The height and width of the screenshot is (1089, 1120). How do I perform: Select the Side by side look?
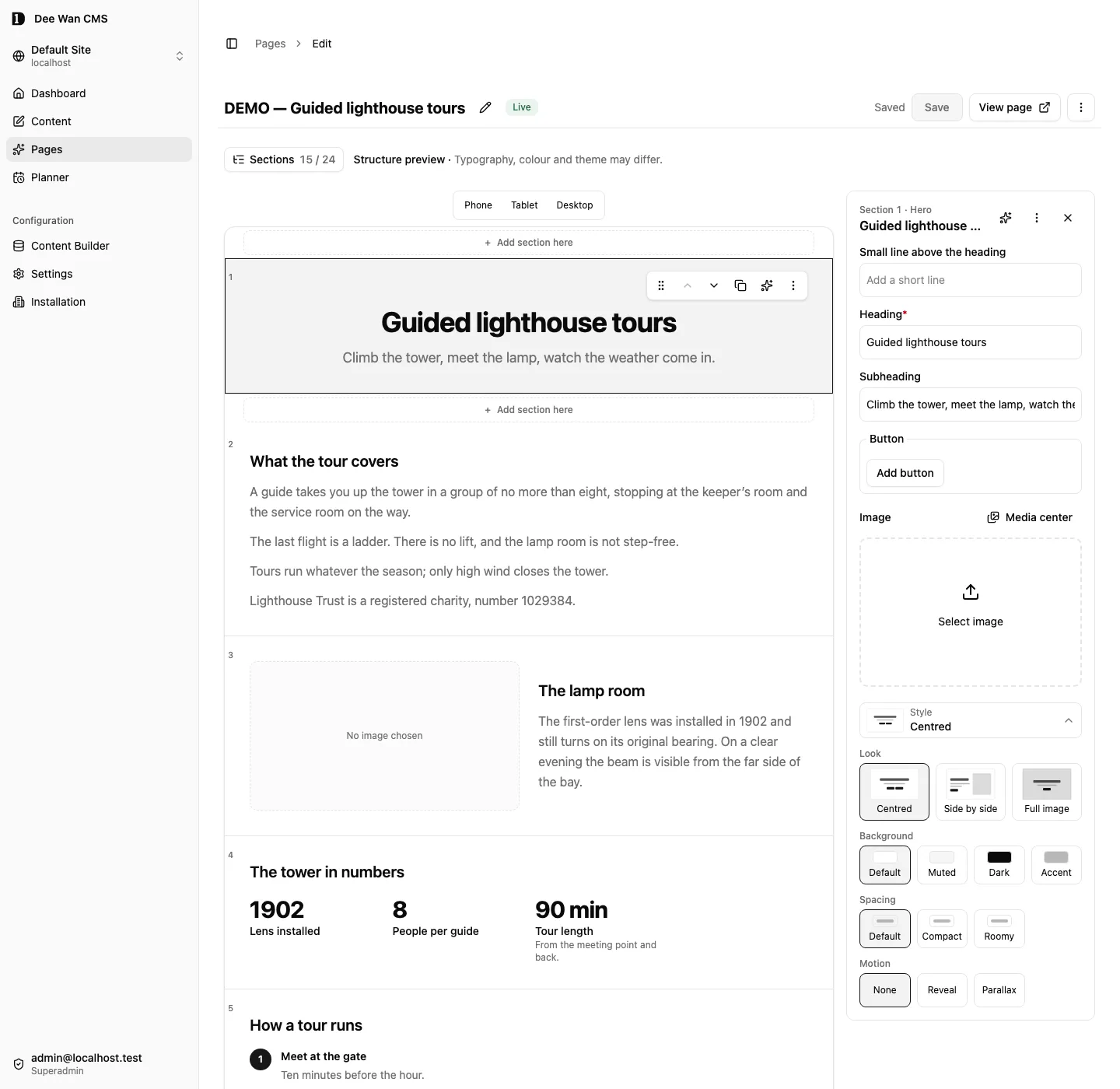[971, 792]
